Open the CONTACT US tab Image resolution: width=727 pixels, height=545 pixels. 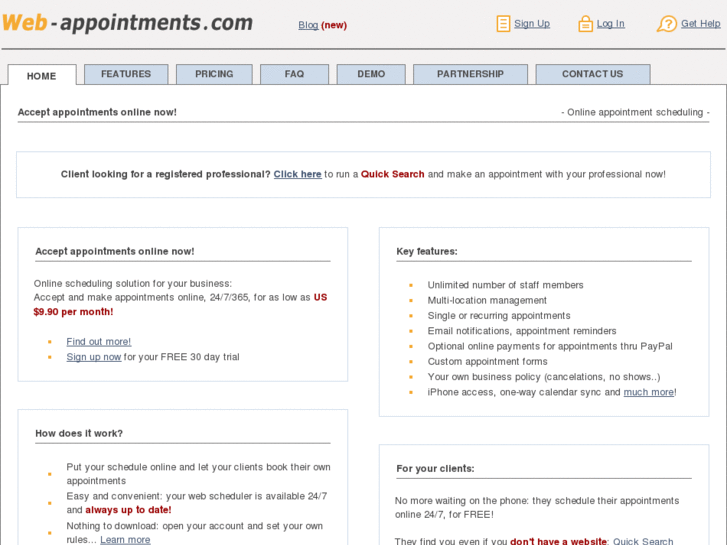(x=593, y=74)
